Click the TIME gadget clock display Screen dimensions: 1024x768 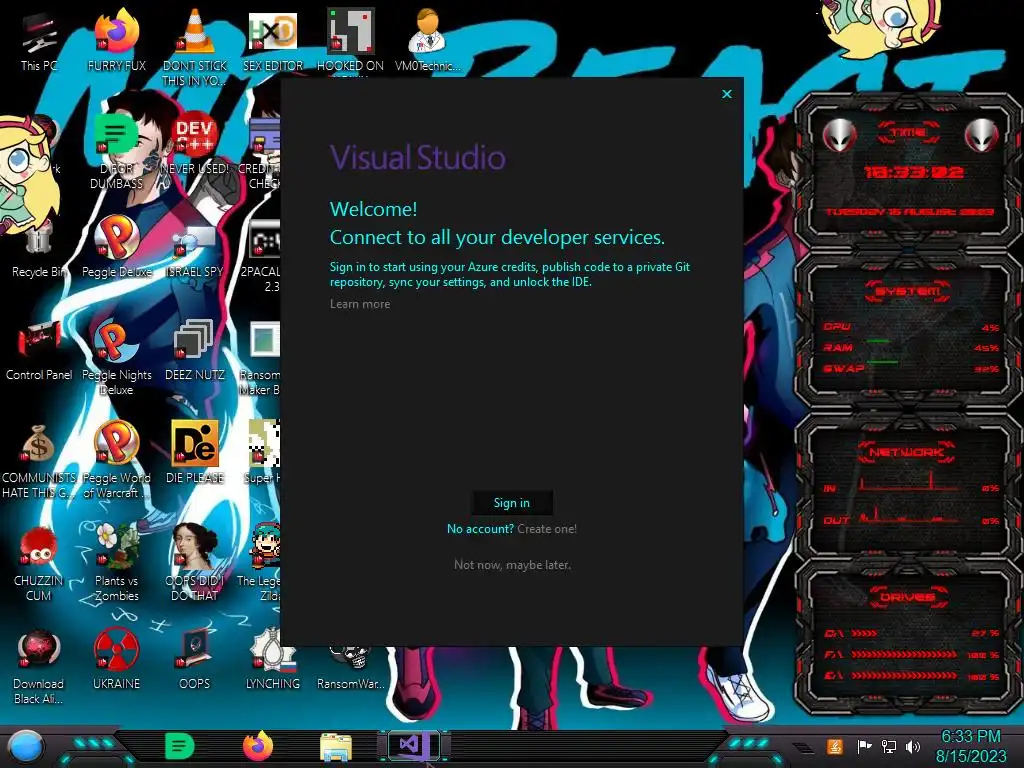point(912,172)
